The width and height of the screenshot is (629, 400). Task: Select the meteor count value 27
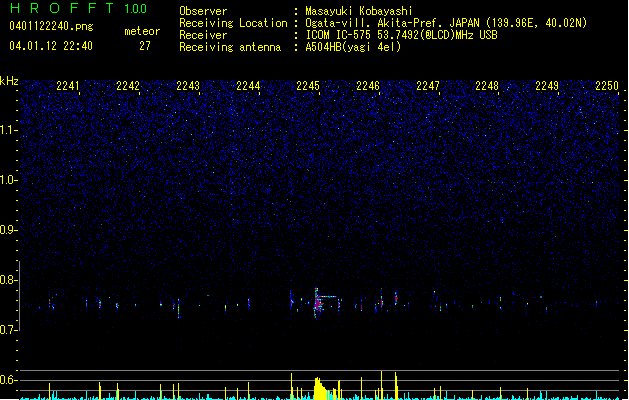[145, 46]
